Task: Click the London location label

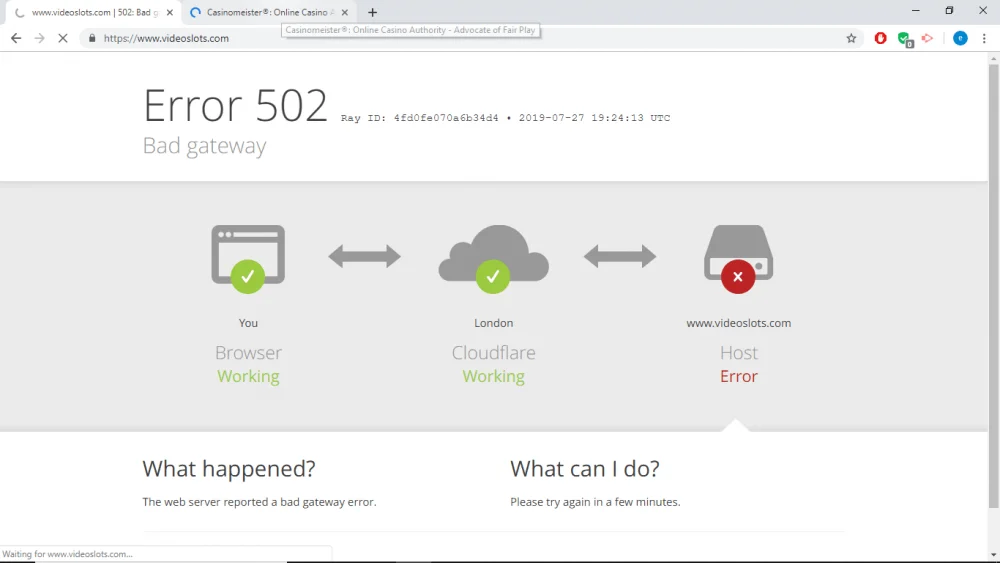Action: (x=493, y=323)
